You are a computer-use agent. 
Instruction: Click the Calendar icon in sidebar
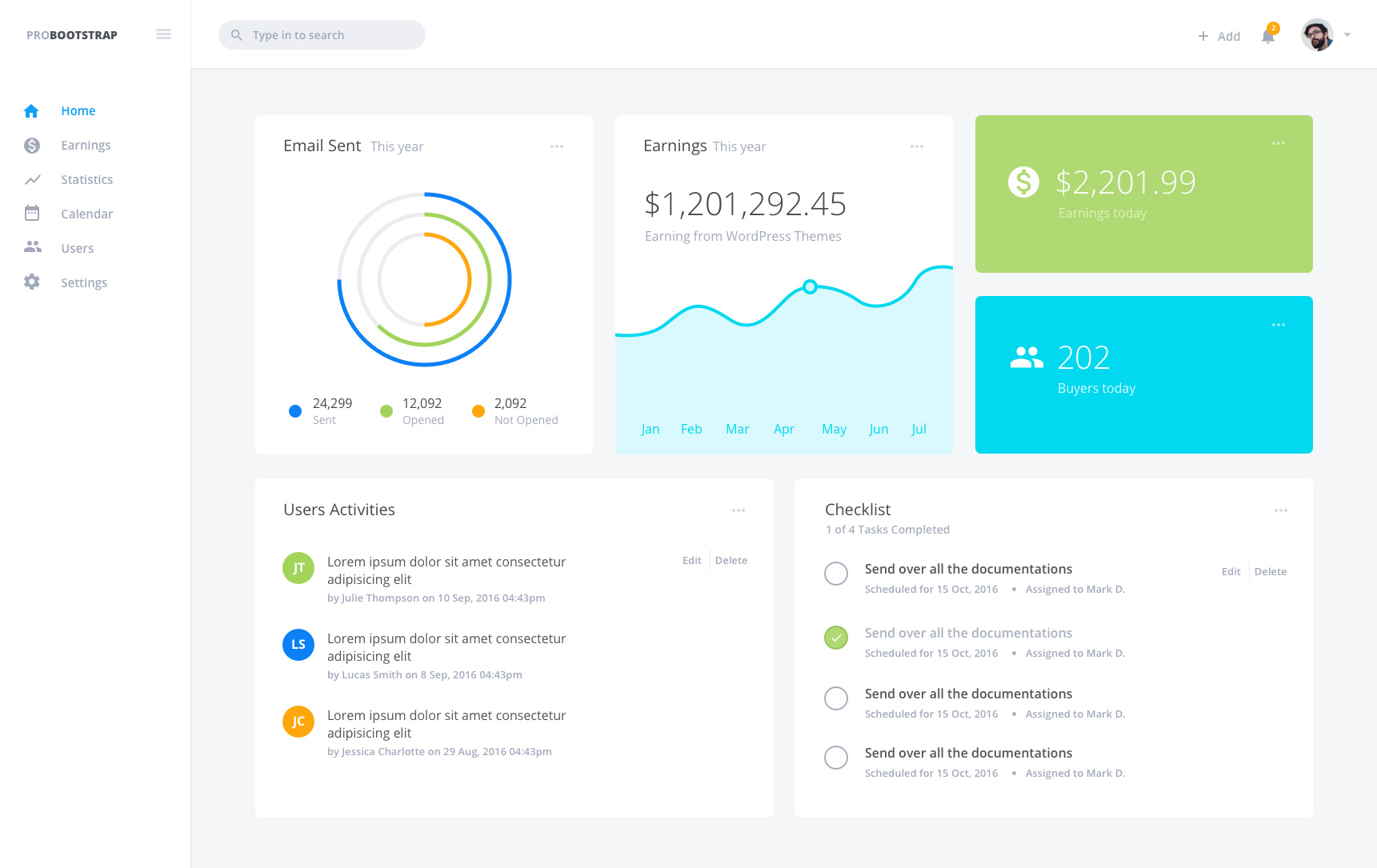[x=31, y=214]
